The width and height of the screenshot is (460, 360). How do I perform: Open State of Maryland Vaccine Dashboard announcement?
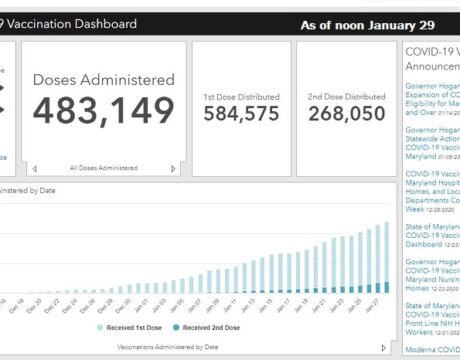tap(433, 235)
